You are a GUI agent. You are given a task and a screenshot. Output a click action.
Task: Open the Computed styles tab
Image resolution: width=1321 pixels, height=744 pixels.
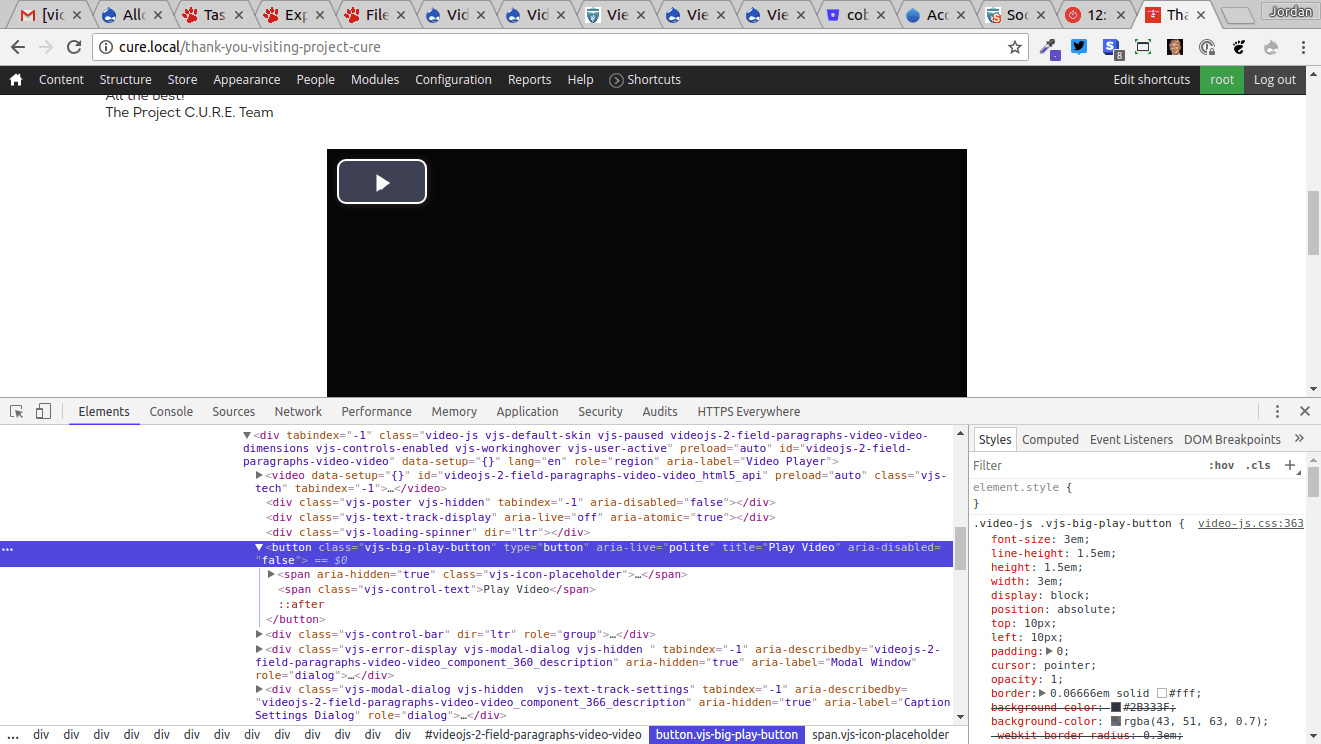click(x=1050, y=438)
